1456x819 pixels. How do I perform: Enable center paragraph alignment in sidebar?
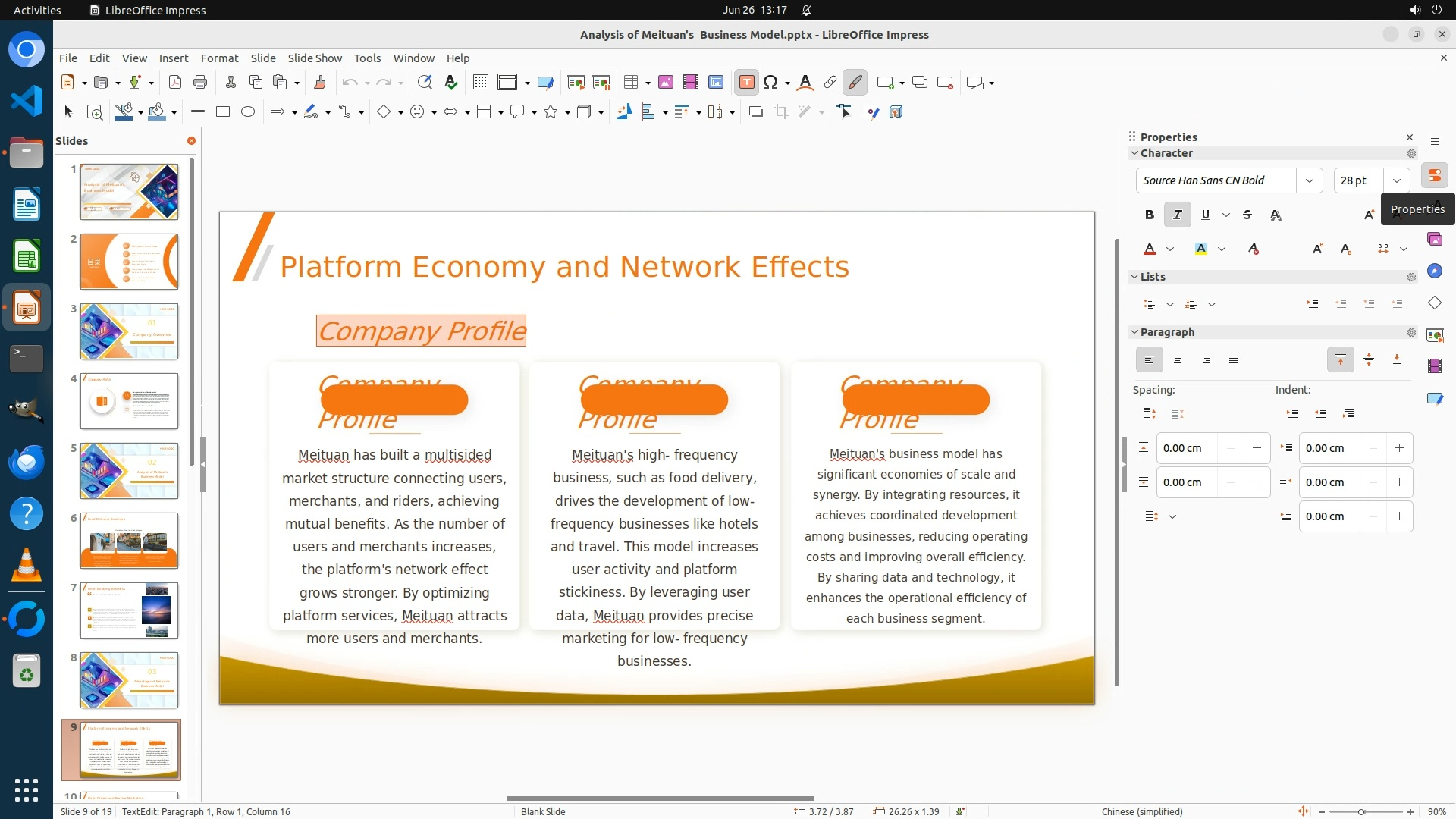point(1177,360)
